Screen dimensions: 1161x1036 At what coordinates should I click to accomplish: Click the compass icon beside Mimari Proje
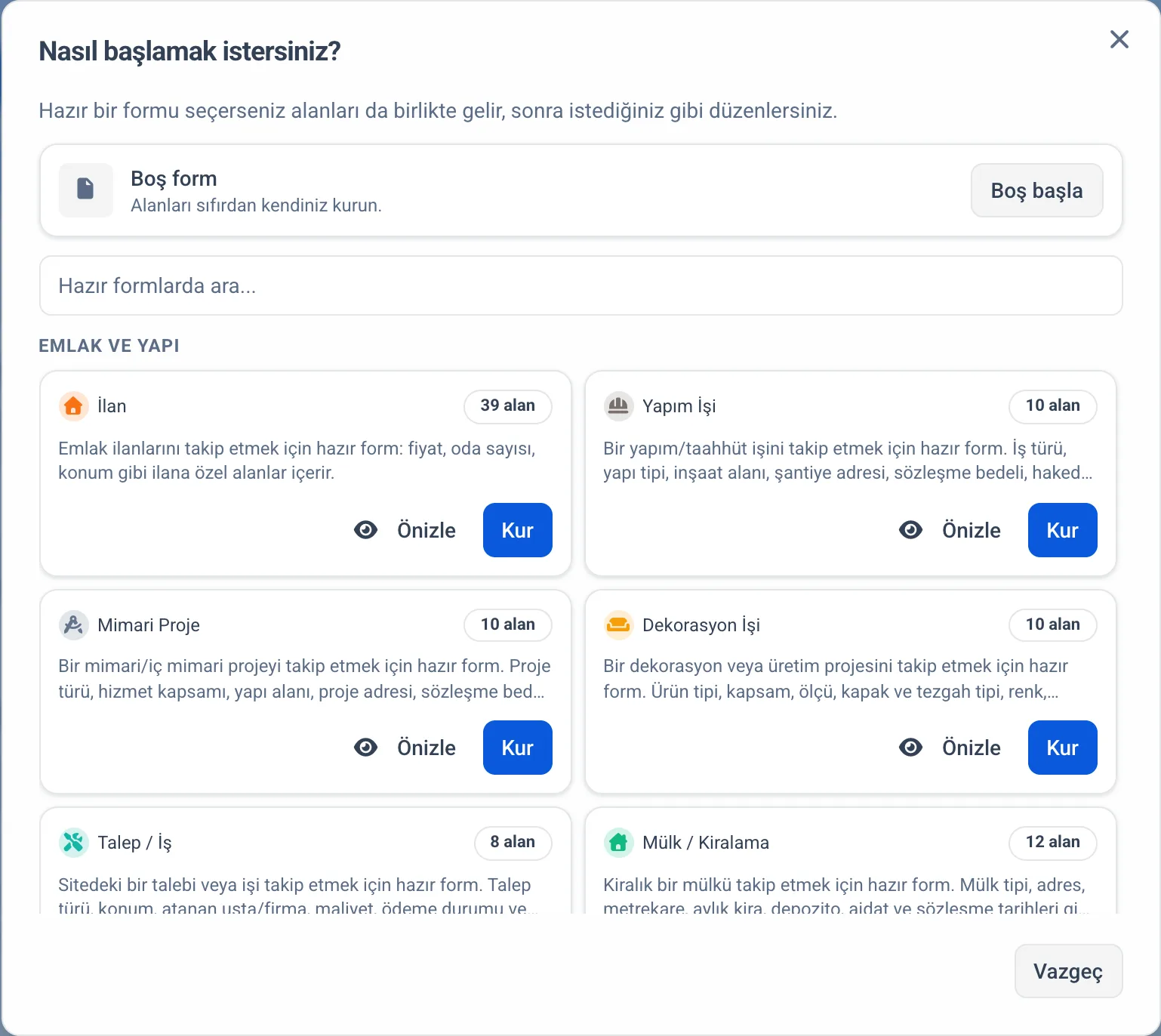[73, 625]
